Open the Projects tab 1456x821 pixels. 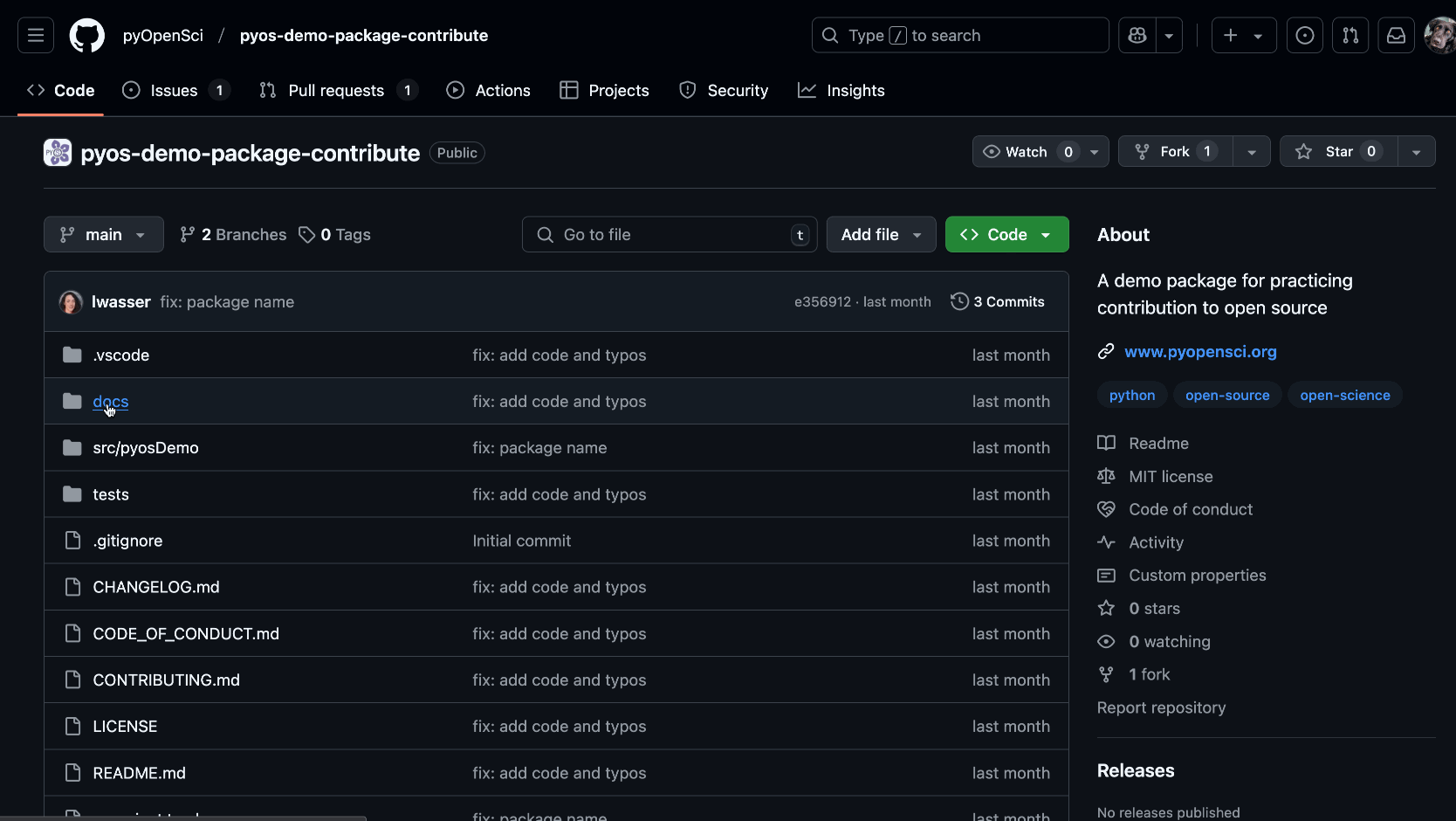pos(605,90)
